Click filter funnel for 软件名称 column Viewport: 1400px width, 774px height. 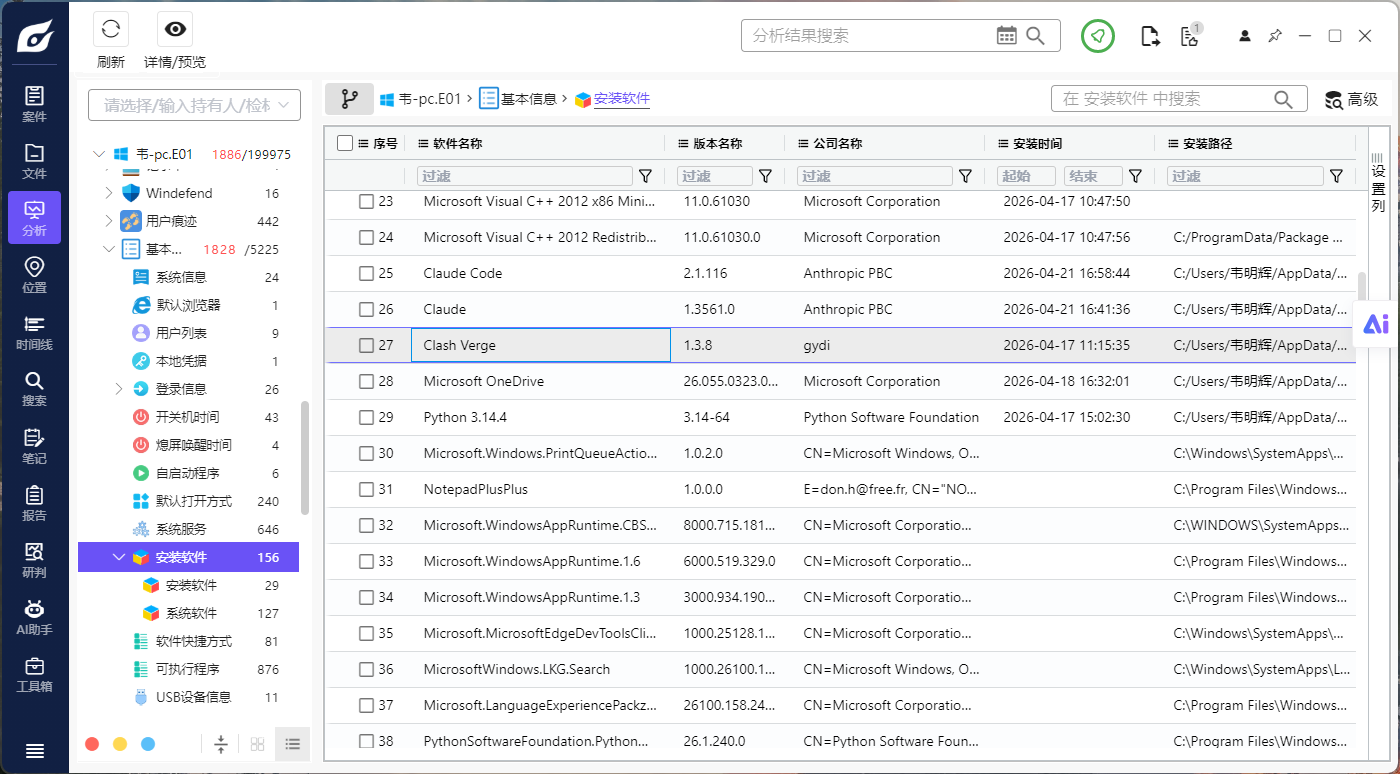click(x=646, y=176)
